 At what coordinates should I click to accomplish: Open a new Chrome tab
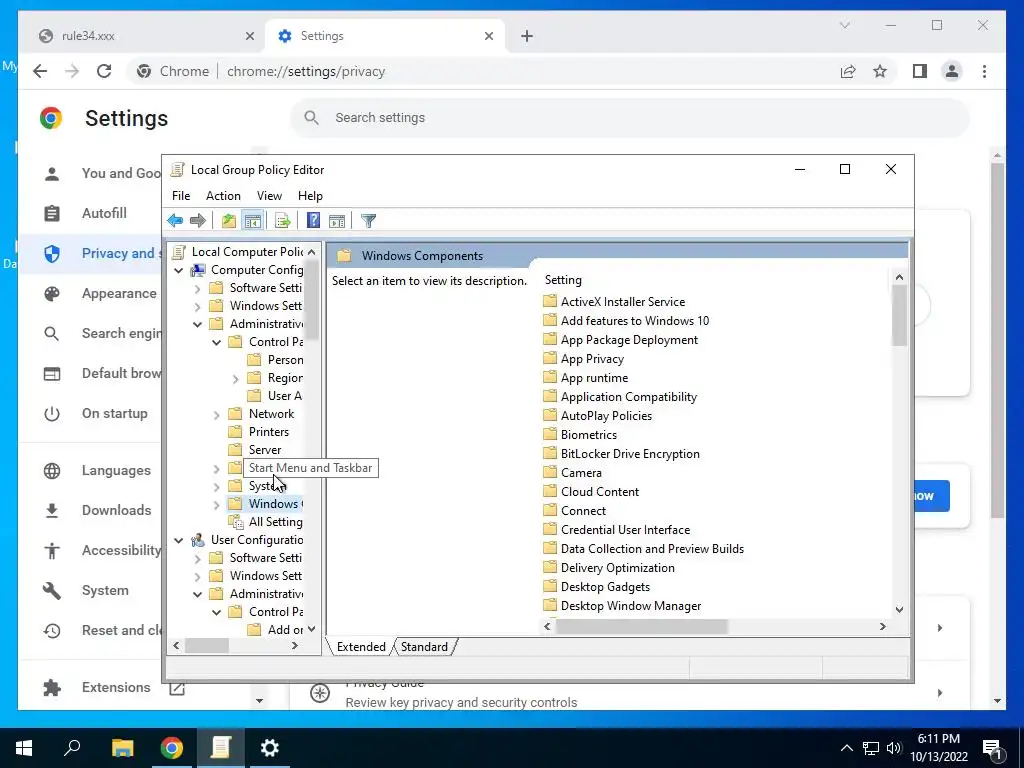527,36
